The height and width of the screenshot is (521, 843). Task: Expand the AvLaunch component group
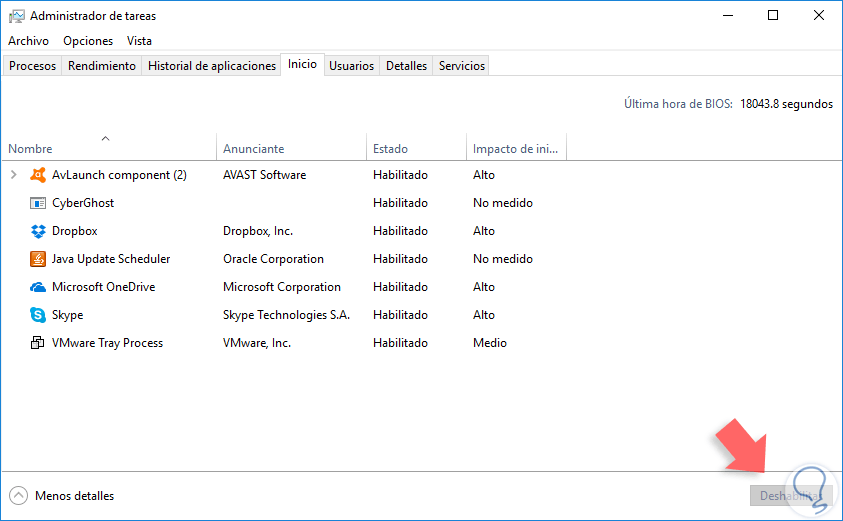13,175
